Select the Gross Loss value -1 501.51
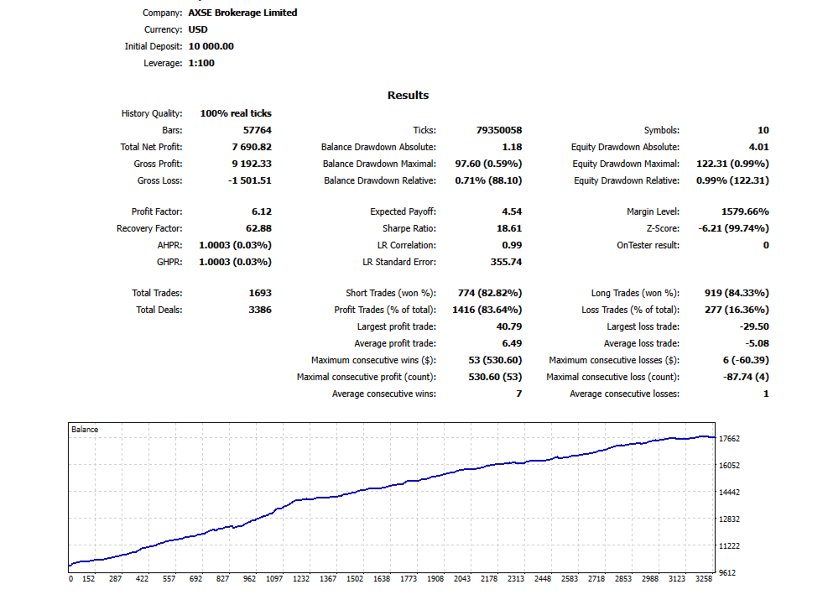Screen dimensions: 828x600 coord(250,181)
